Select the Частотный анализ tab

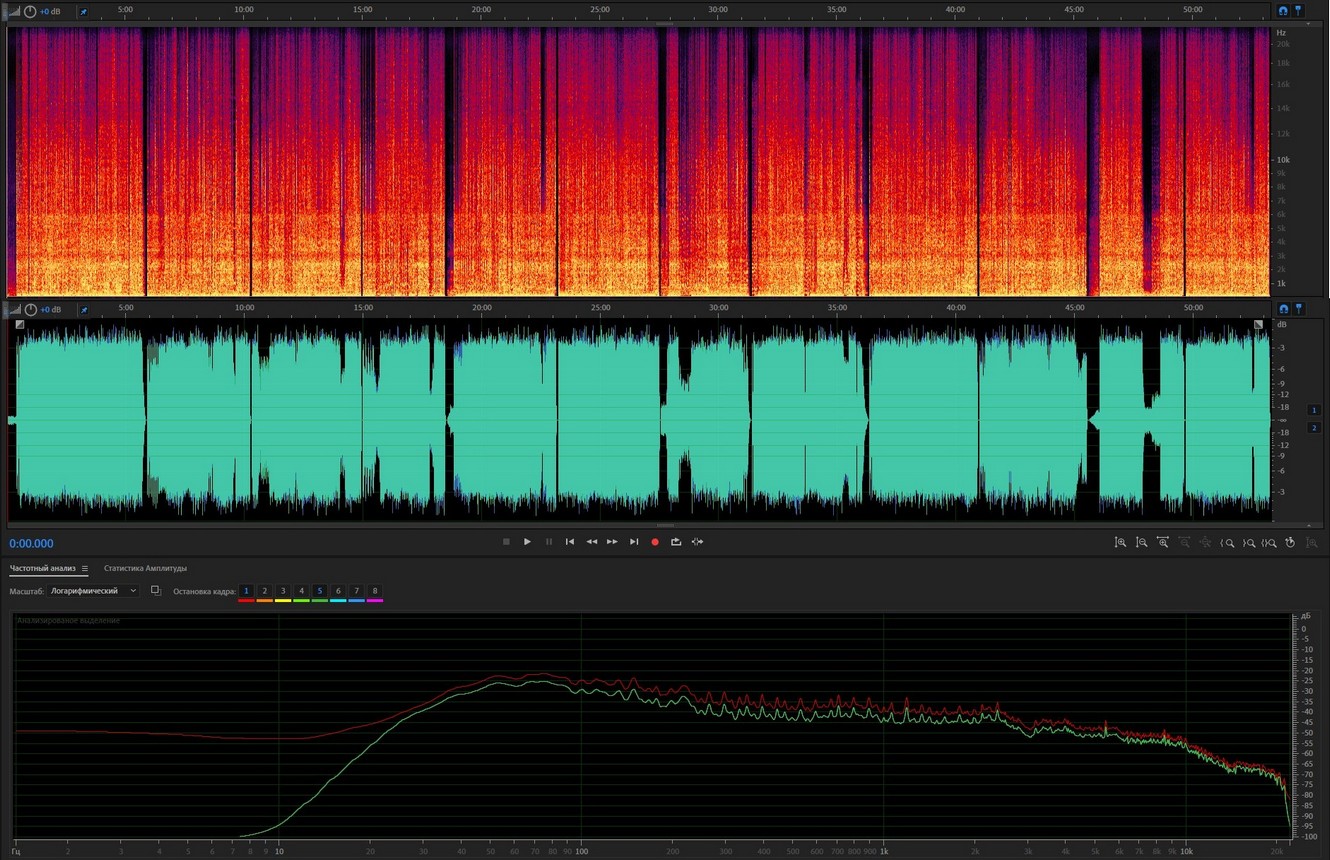point(43,568)
